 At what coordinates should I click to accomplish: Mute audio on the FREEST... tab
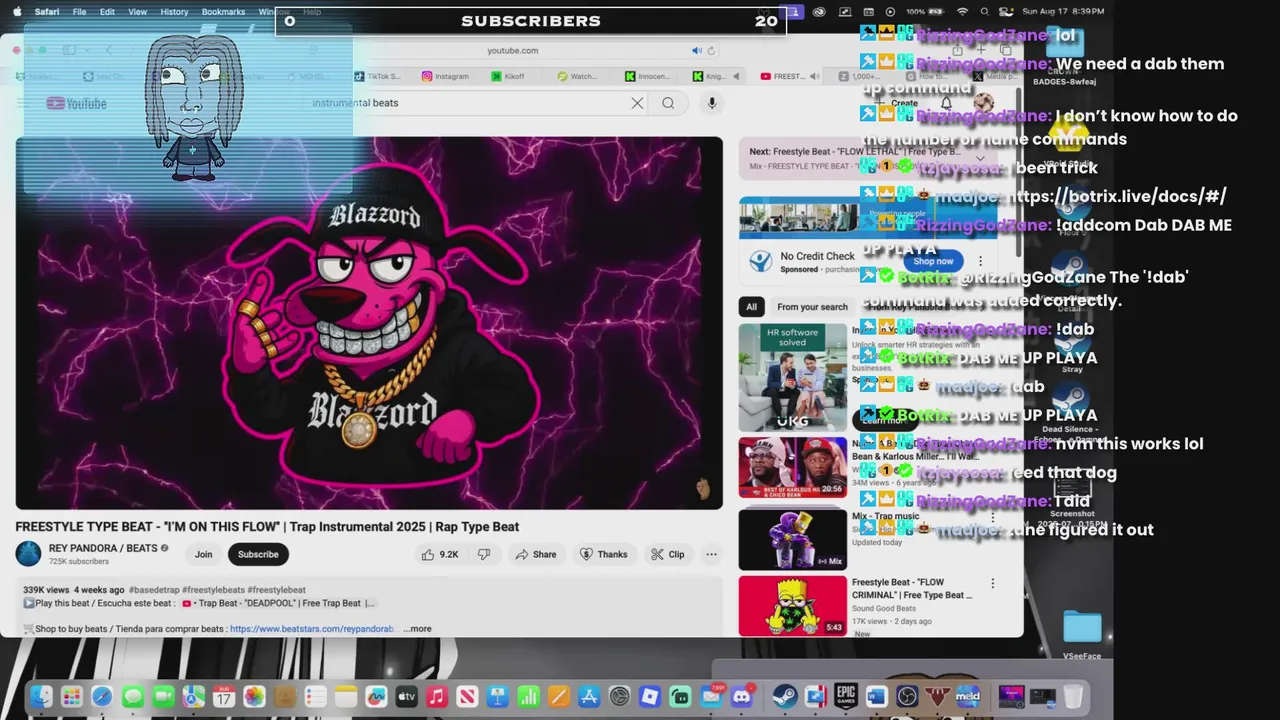pos(814,76)
